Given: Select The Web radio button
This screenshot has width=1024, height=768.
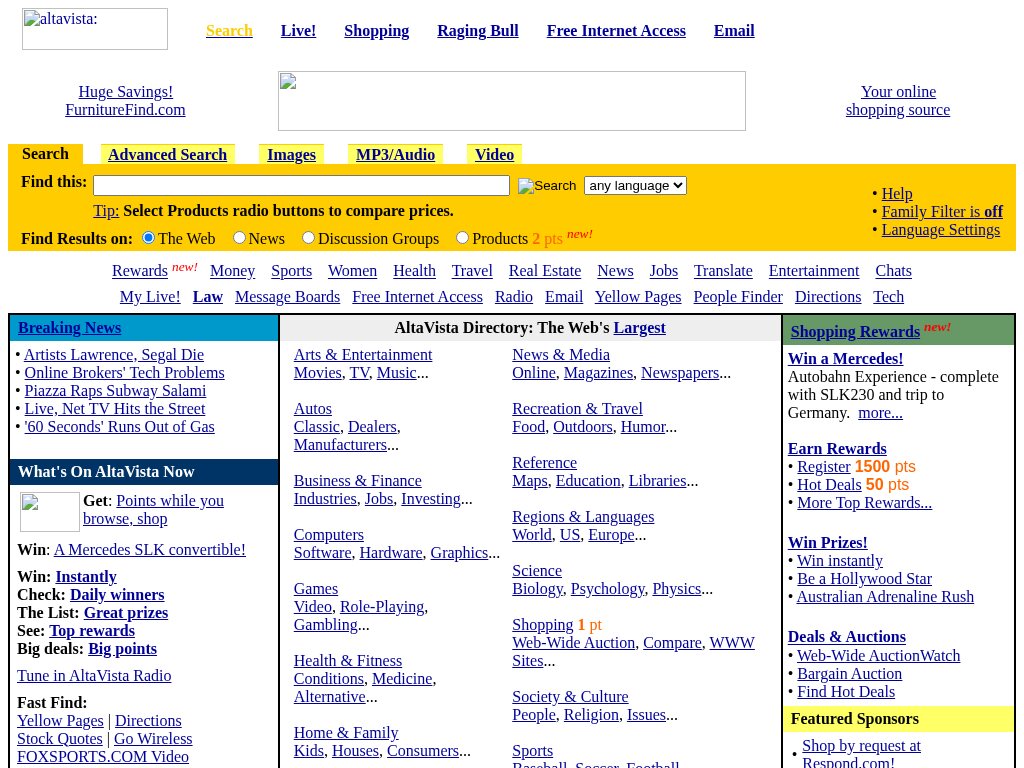Looking at the screenshot, I should click(148, 238).
